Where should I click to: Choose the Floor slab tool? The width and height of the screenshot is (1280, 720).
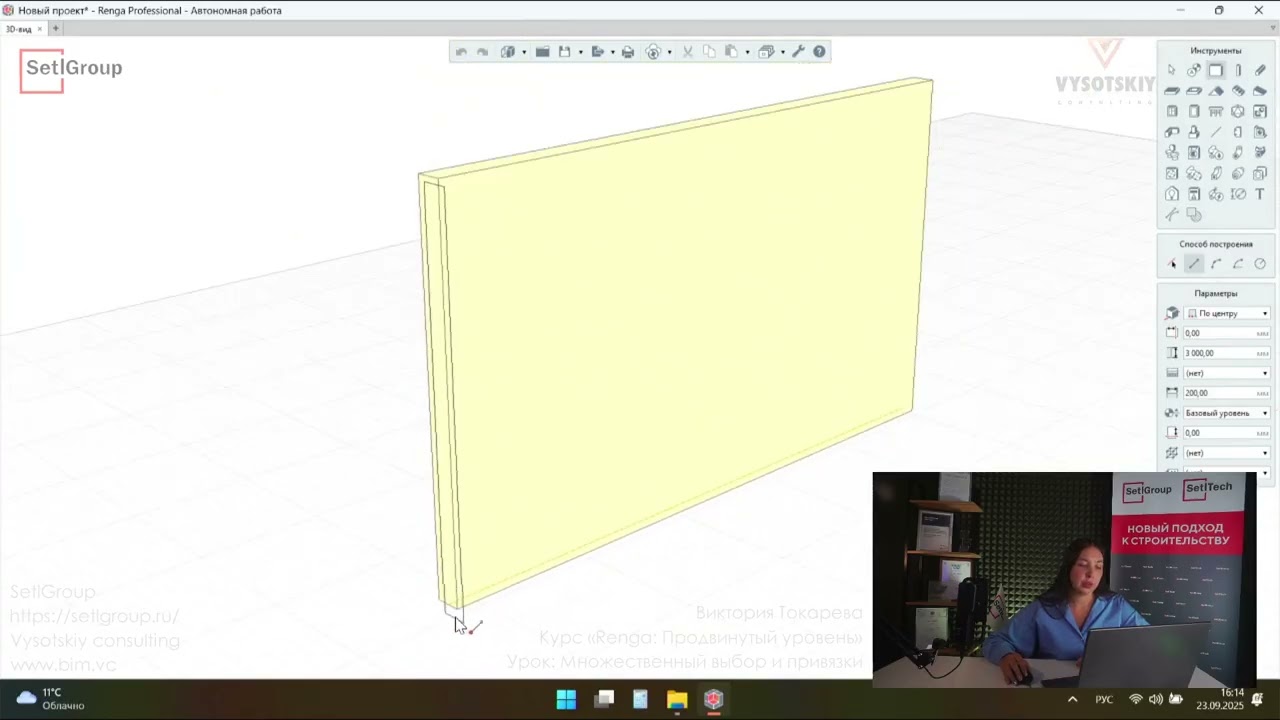click(x=1172, y=91)
